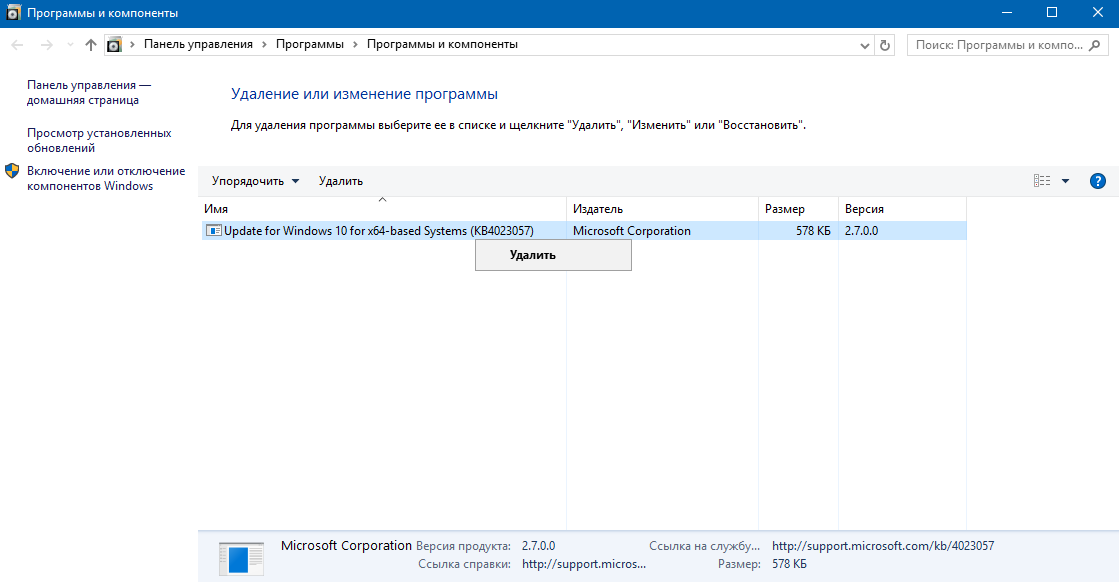Open the view options dropdown arrow
Image resolution: width=1119 pixels, height=582 pixels.
coord(1065,181)
